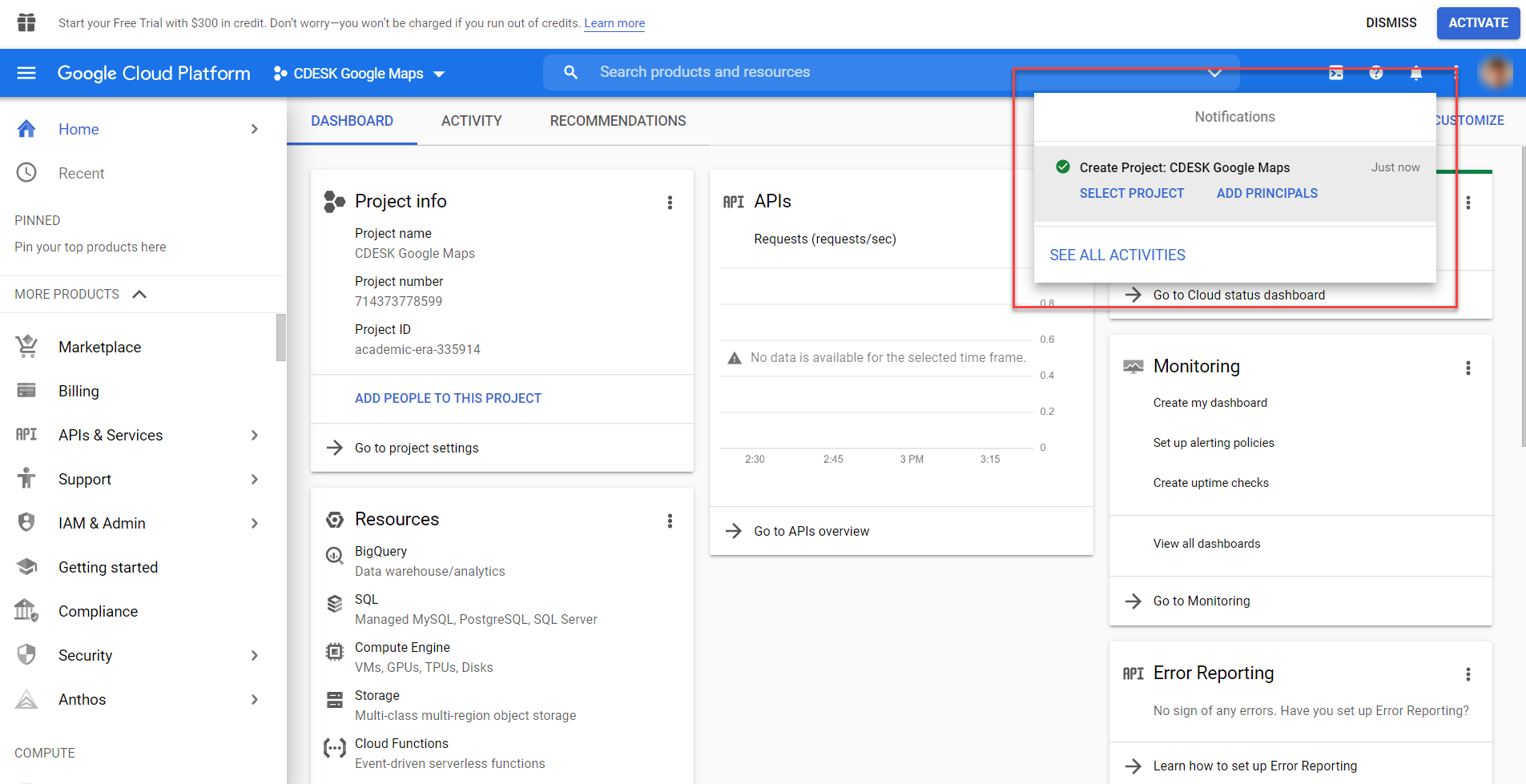
Task: Click the Storage resource icon
Action: [335, 700]
